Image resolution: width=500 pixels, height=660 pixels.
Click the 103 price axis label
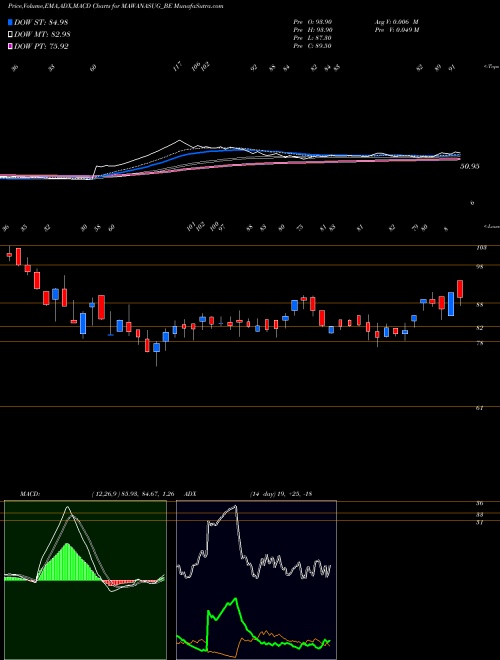coord(481,248)
